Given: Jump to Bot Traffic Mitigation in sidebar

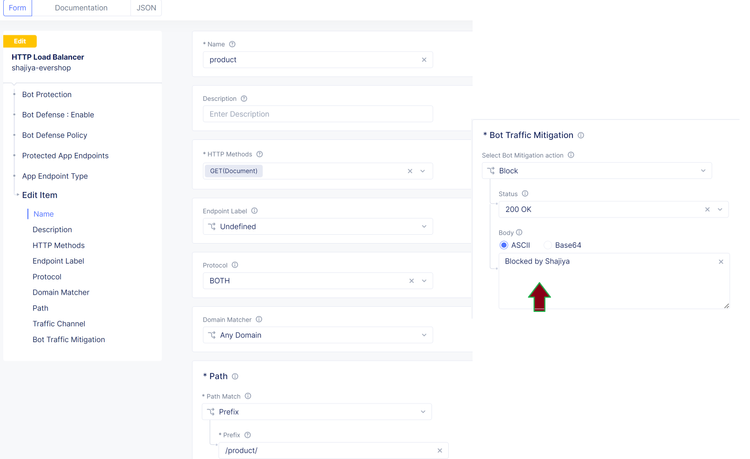Looking at the screenshot, I should tap(69, 339).
